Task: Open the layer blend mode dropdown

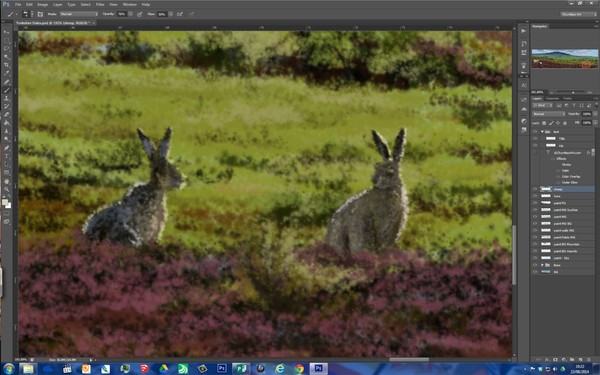Action: tap(549, 114)
